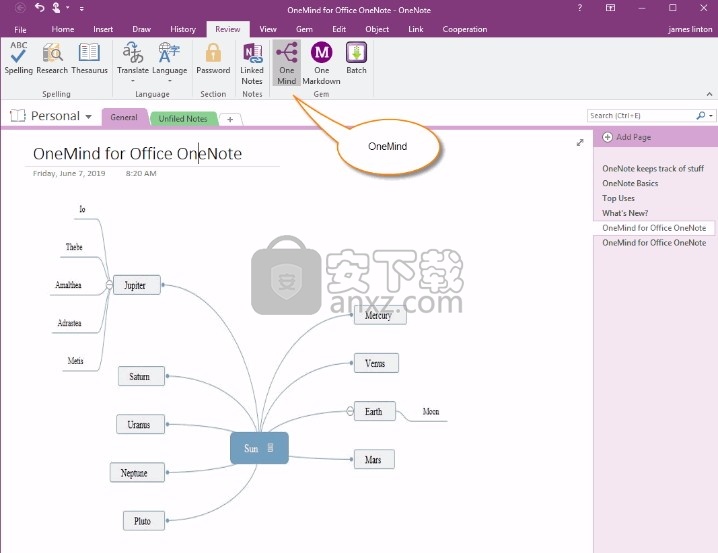This screenshot has width=718, height=553.
Task: Select the Uranus node
Action: point(140,424)
